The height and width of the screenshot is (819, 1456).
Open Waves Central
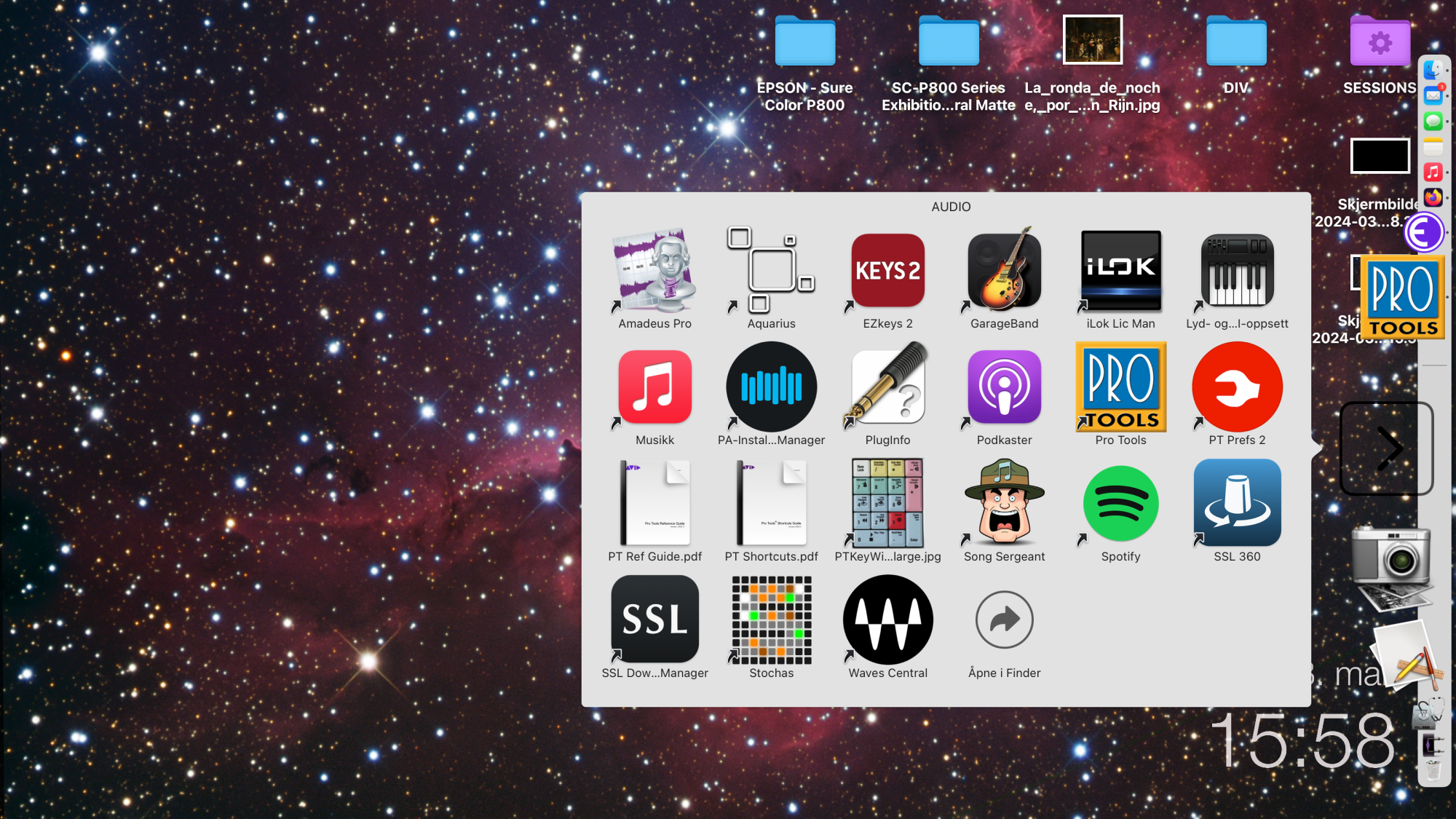coord(887,620)
